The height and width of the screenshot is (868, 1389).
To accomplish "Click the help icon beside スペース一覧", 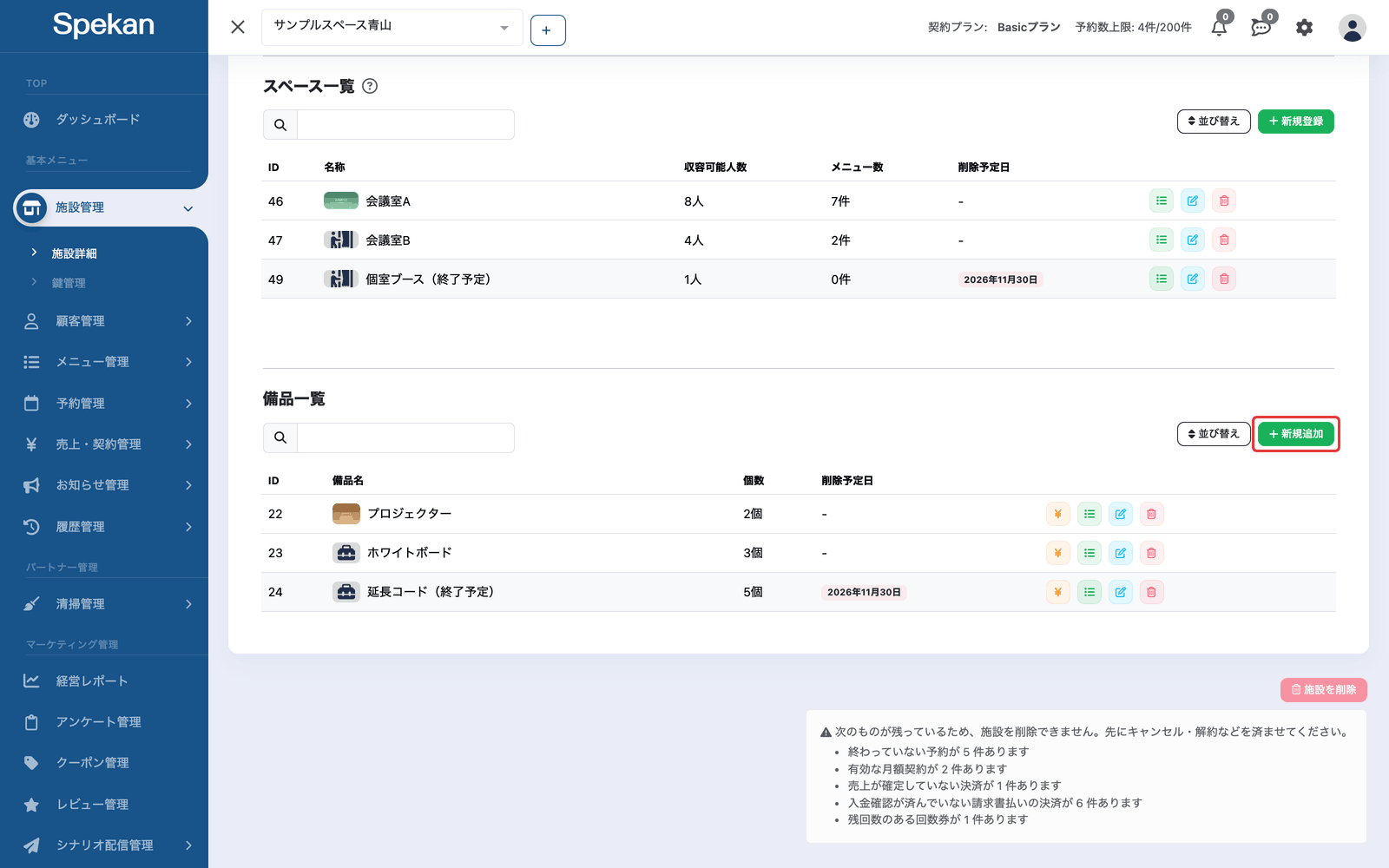I will (x=370, y=86).
